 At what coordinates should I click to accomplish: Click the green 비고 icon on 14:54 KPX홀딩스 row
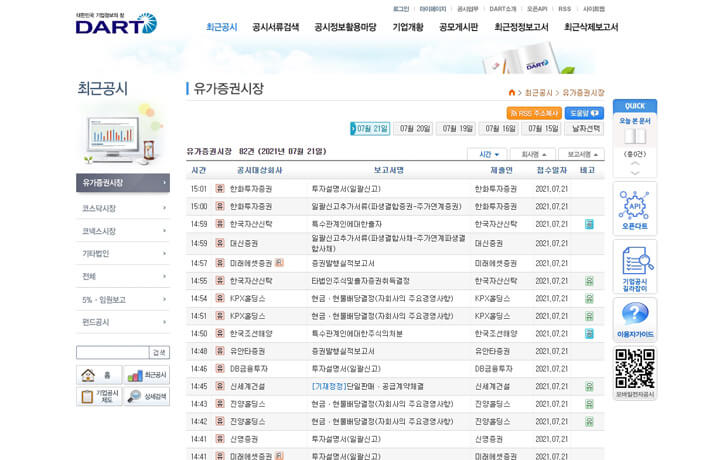point(589,298)
